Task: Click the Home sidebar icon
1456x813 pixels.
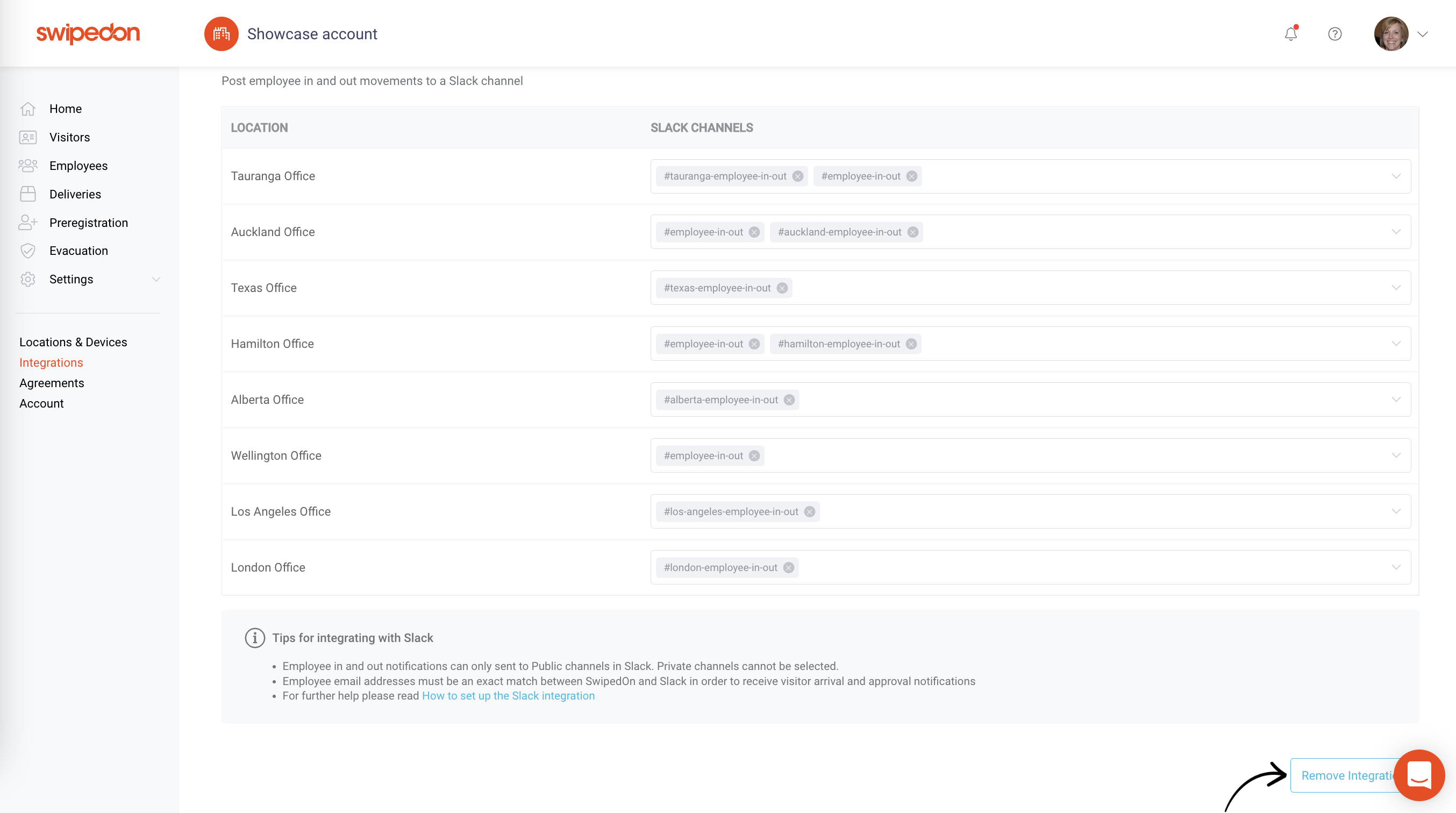Action: click(28, 109)
